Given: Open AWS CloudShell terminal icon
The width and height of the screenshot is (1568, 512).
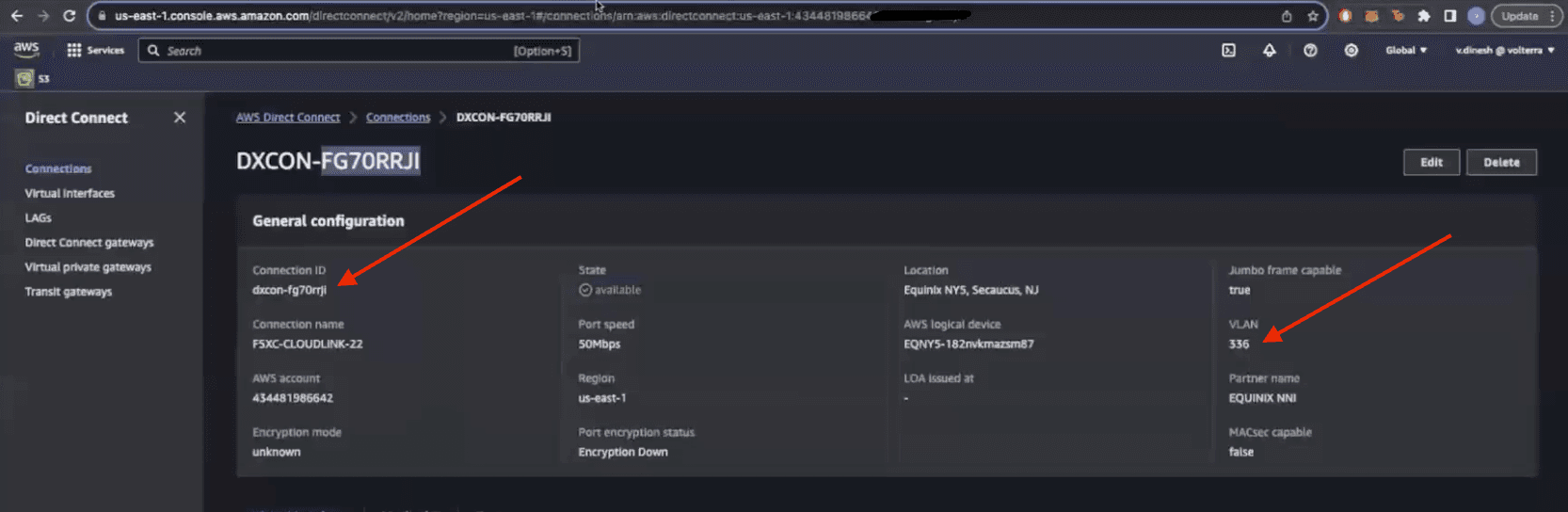Looking at the screenshot, I should 1228,51.
